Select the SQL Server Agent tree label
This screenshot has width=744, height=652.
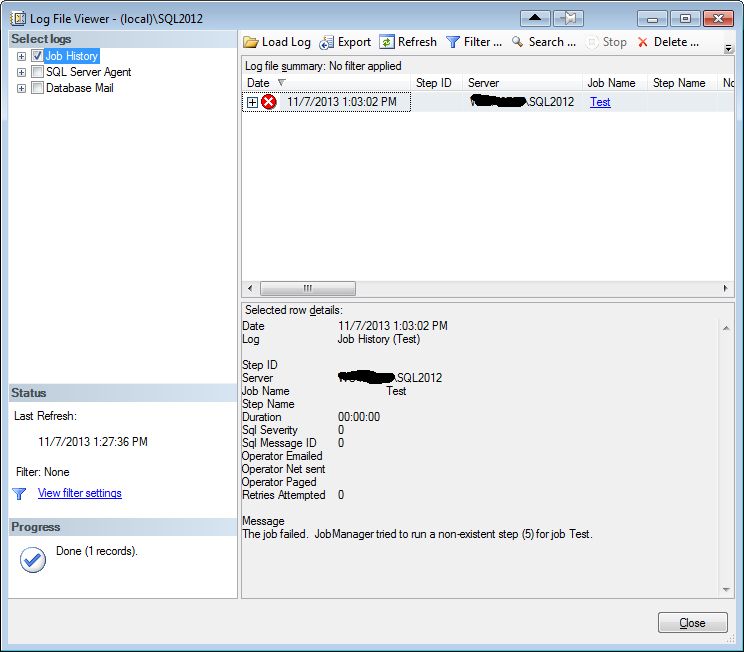[88, 72]
